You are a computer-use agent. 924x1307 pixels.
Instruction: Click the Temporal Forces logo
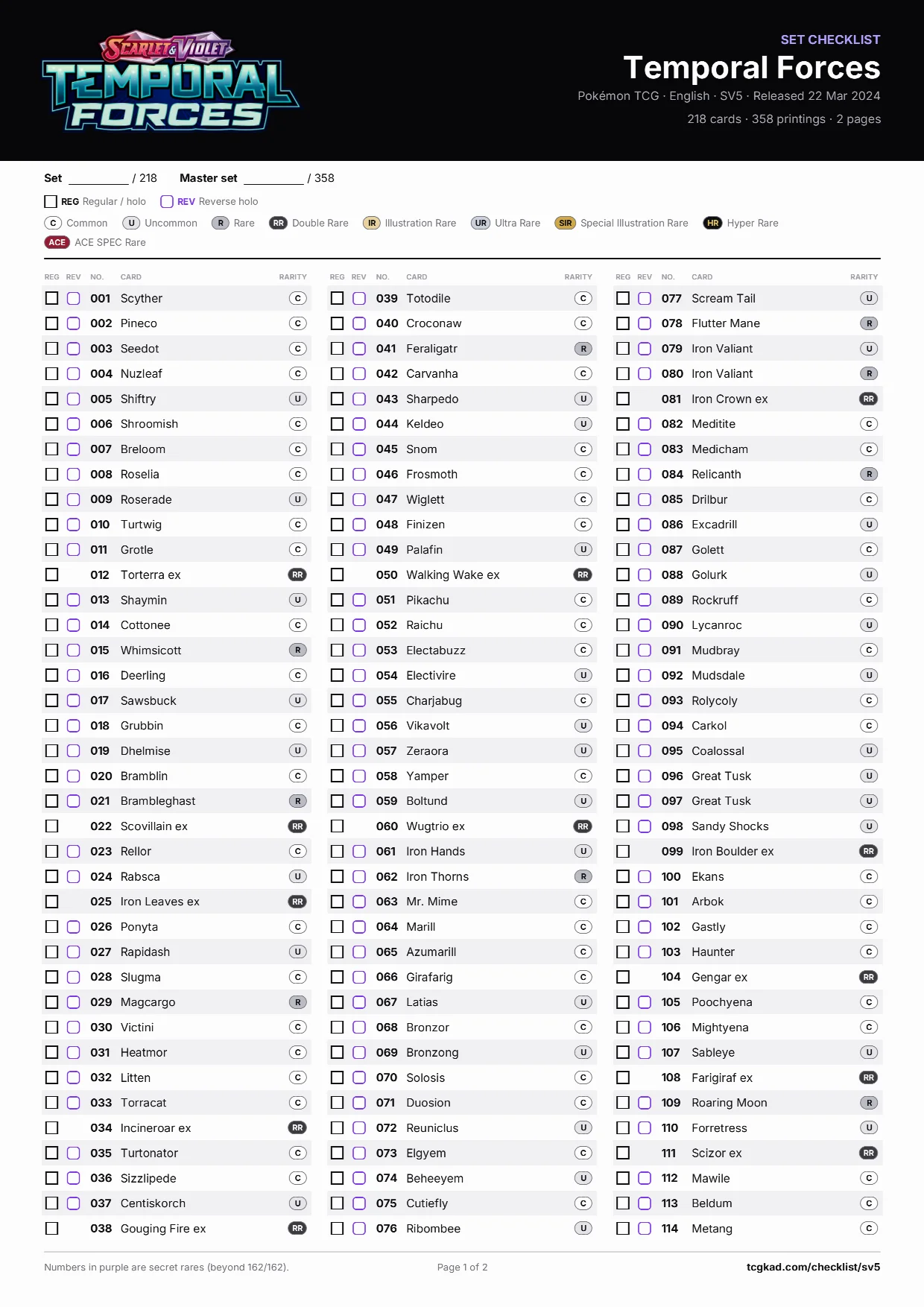(x=171, y=80)
